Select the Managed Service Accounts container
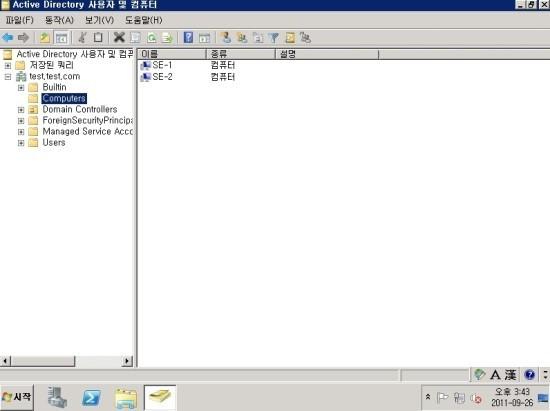 pos(88,132)
